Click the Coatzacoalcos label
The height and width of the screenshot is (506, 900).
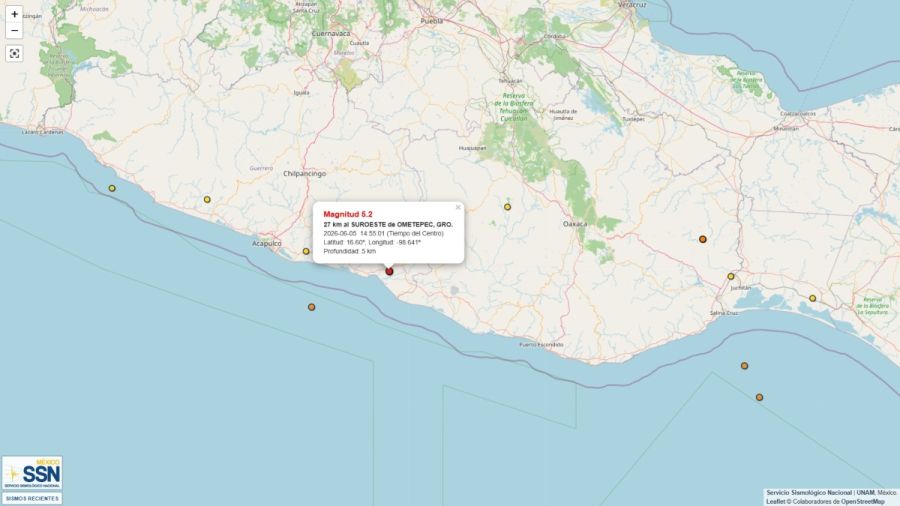(798, 114)
